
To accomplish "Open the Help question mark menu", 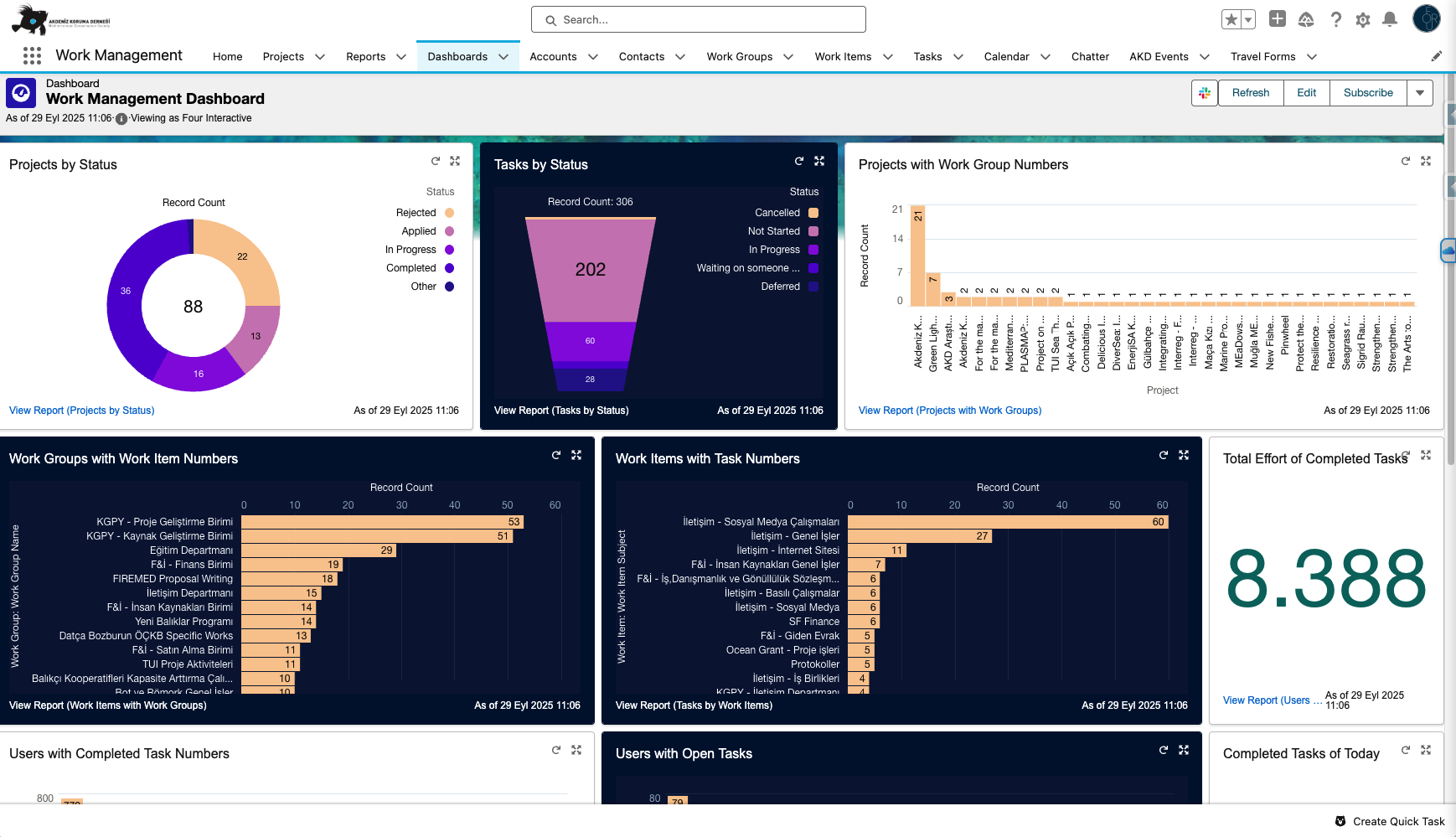I will [x=1336, y=19].
